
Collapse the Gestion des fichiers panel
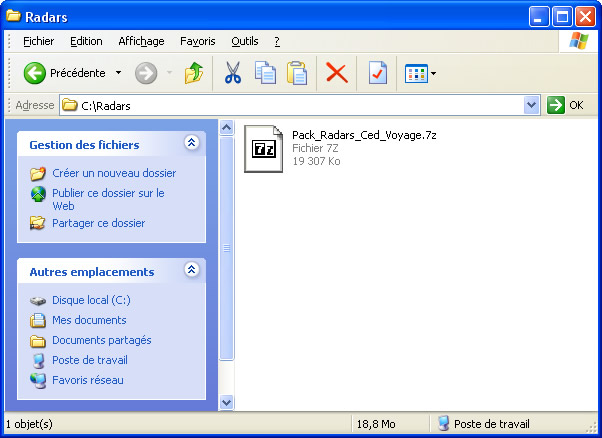tap(192, 142)
